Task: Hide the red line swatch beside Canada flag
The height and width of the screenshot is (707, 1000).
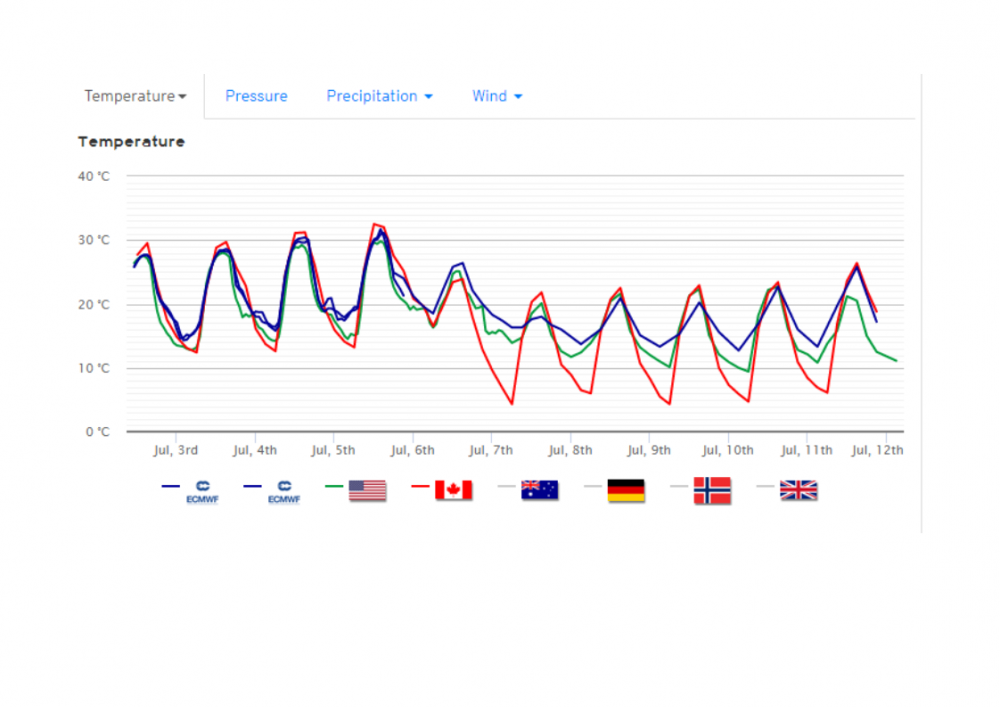Action: [421, 487]
